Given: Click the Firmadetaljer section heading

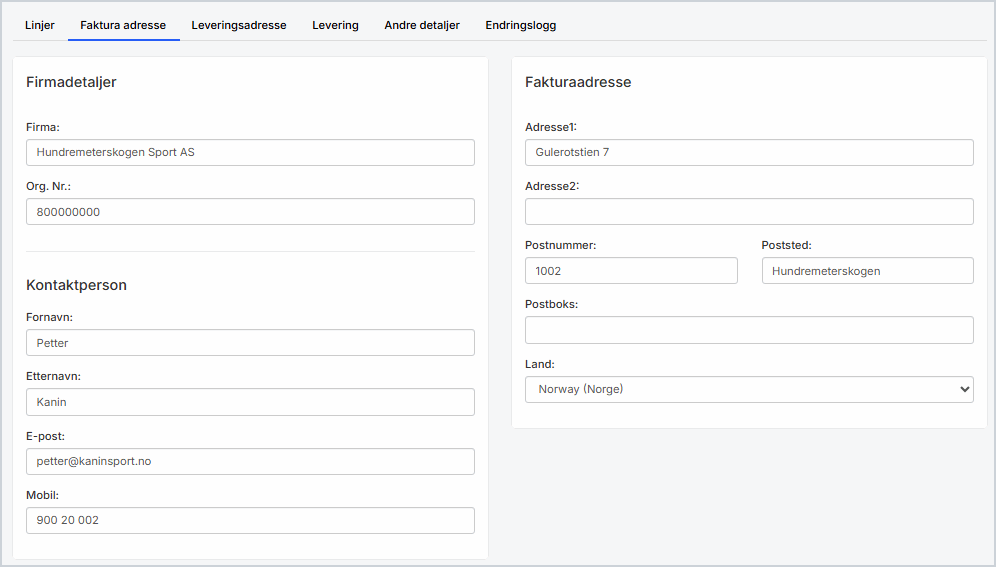Looking at the screenshot, I should click(x=71, y=82).
